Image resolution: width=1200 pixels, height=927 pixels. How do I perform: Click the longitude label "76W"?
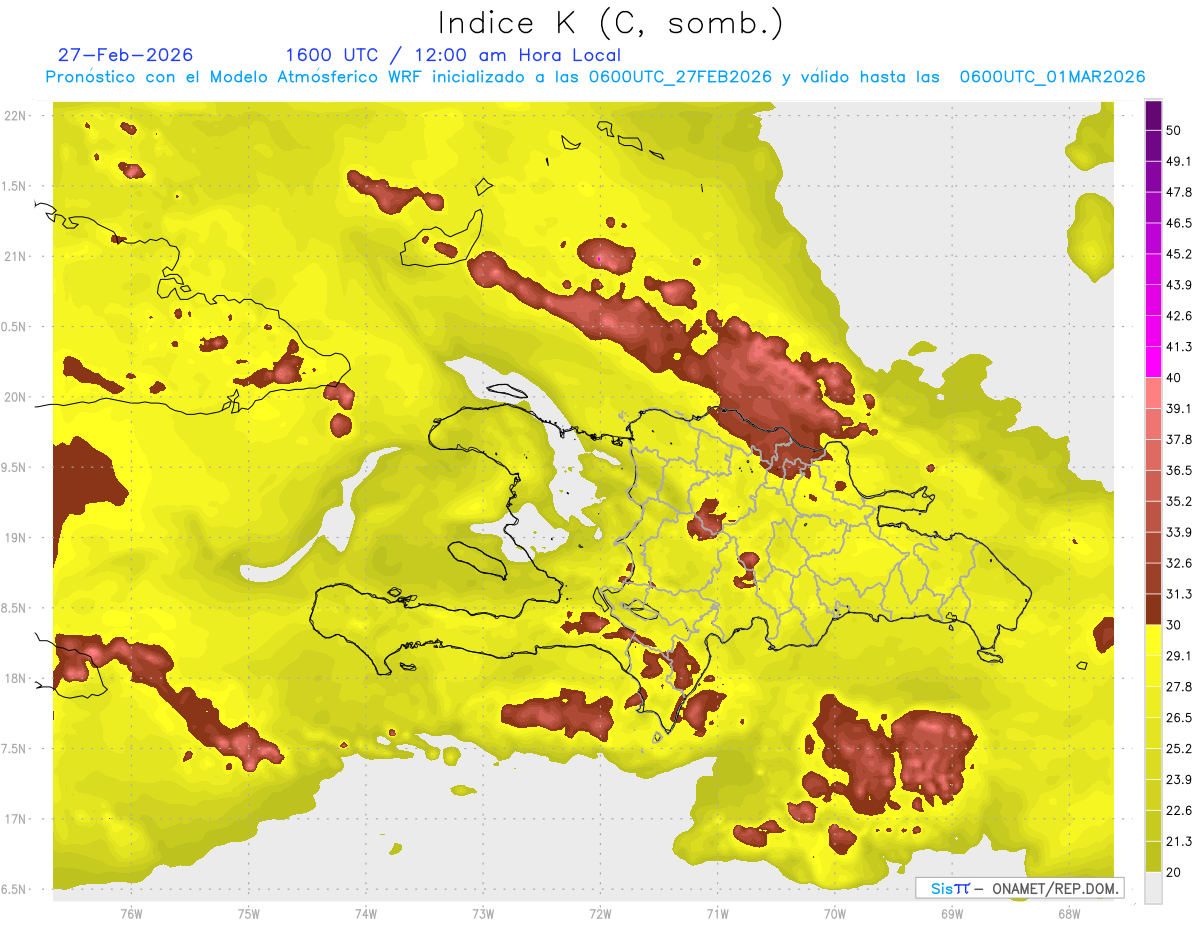pos(131,913)
